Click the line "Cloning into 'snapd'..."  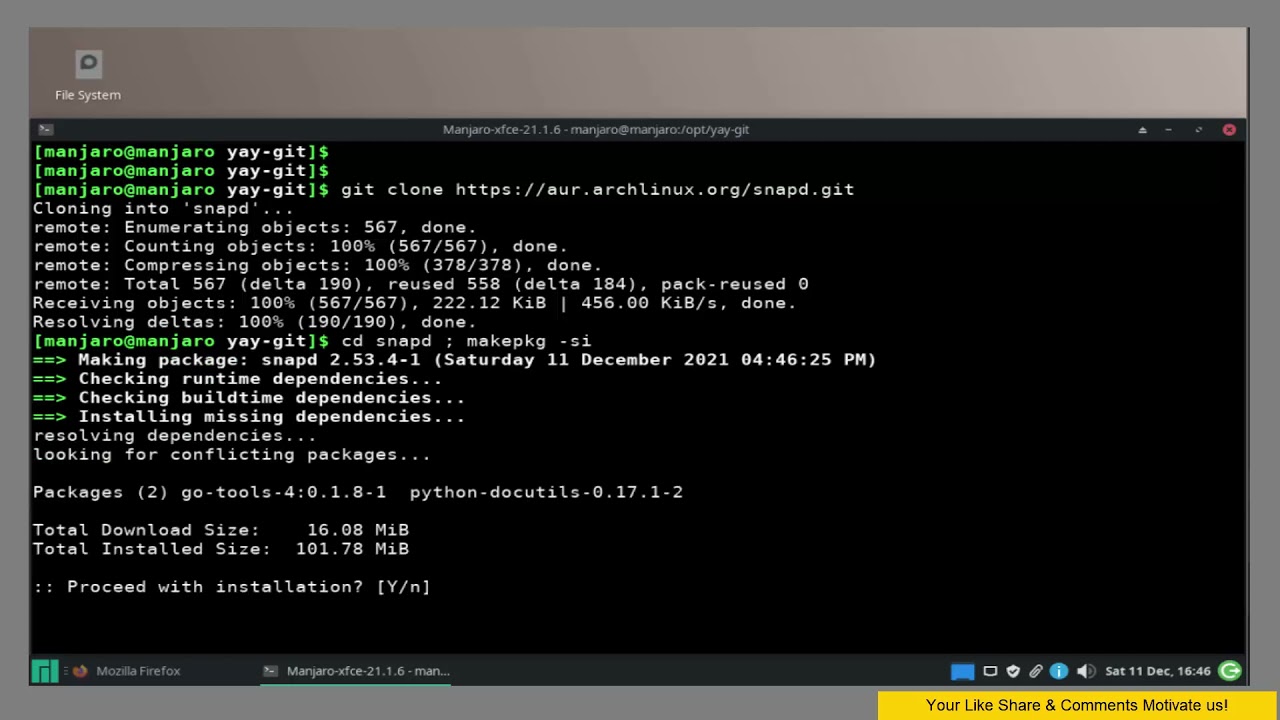tap(164, 208)
